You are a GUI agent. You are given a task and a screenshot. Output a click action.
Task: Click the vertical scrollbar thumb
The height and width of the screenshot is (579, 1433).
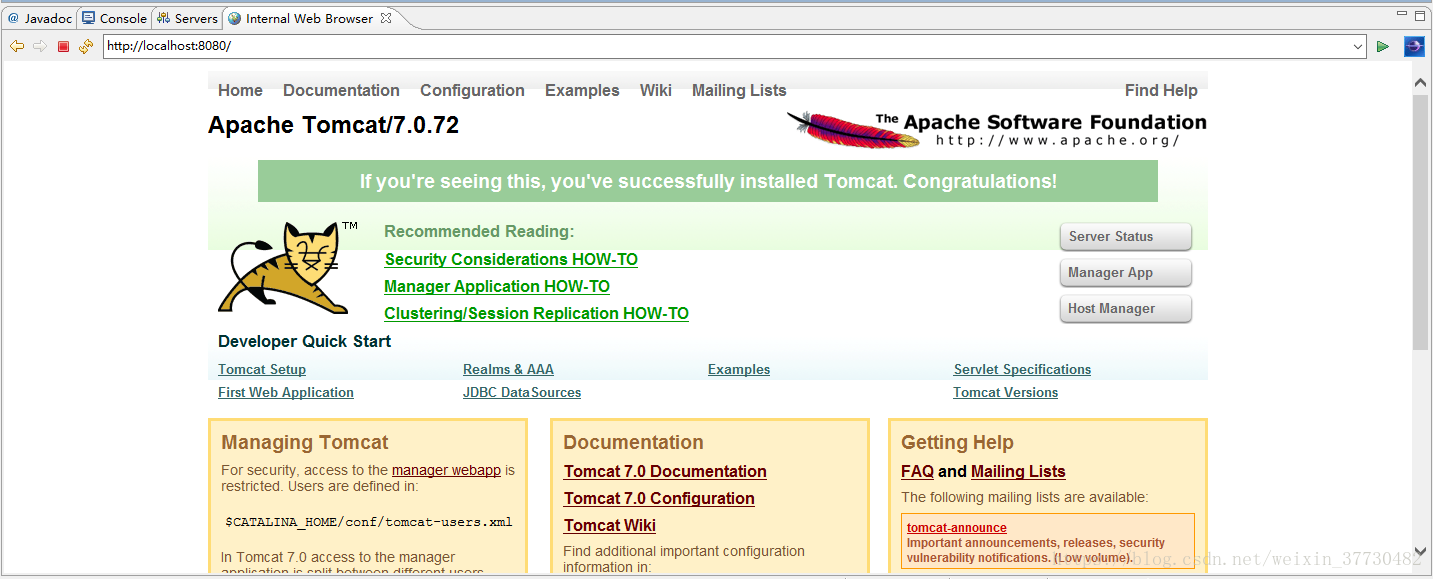point(1420,220)
